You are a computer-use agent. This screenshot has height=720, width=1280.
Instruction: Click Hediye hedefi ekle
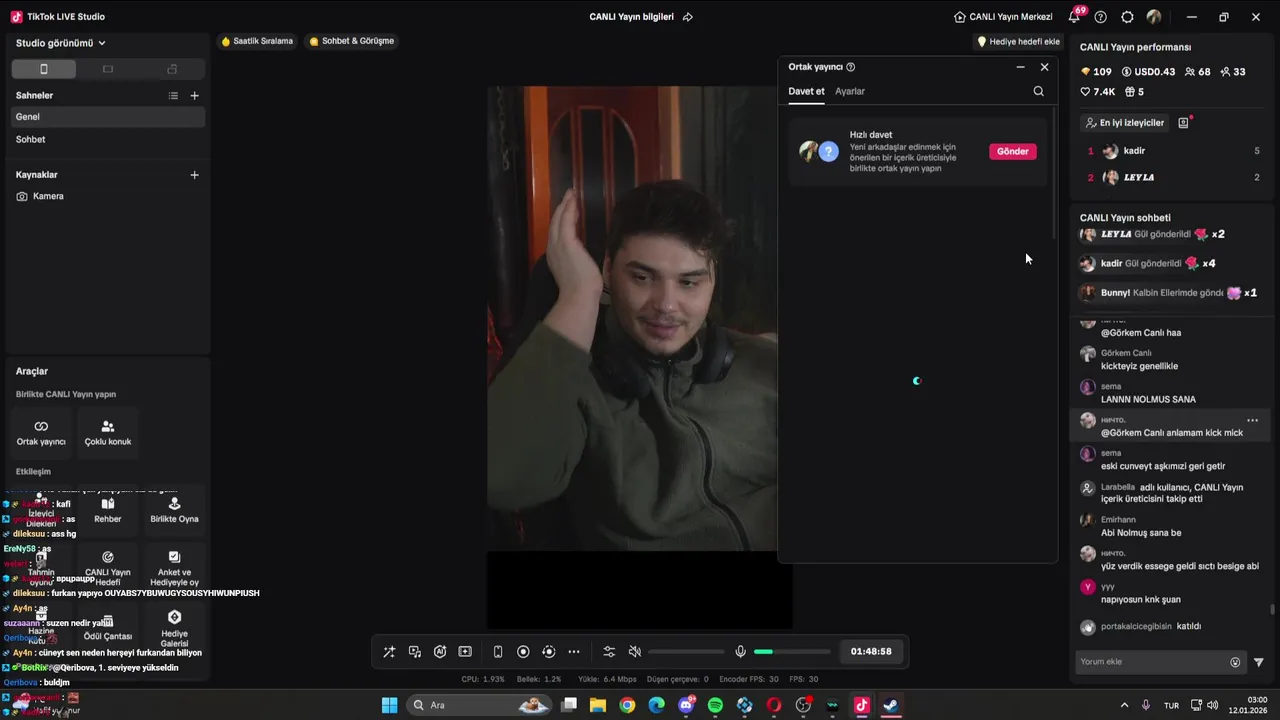tap(1018, 42)
